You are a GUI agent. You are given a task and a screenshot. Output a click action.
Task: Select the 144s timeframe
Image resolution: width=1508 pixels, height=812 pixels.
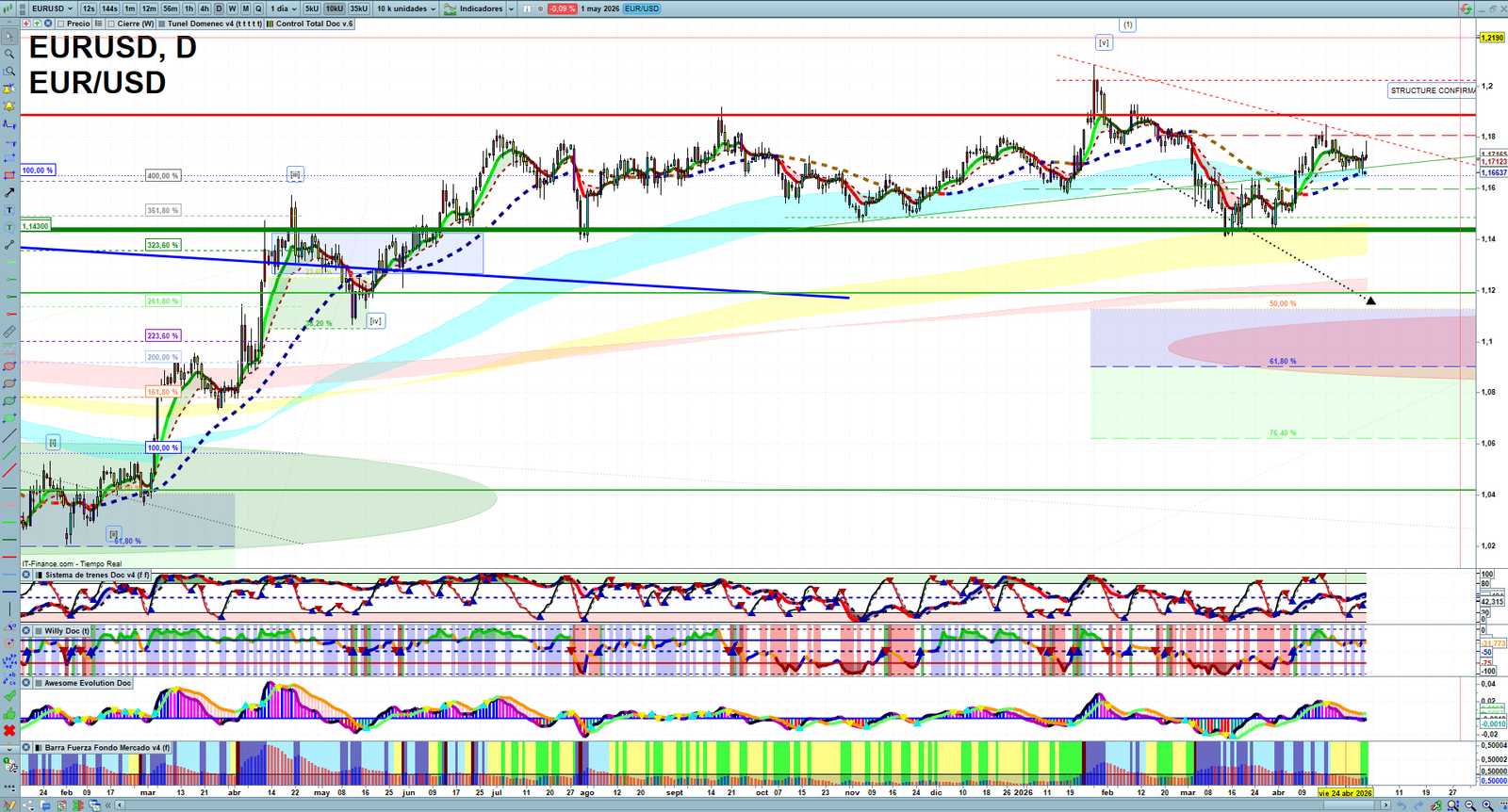(109, 8)
